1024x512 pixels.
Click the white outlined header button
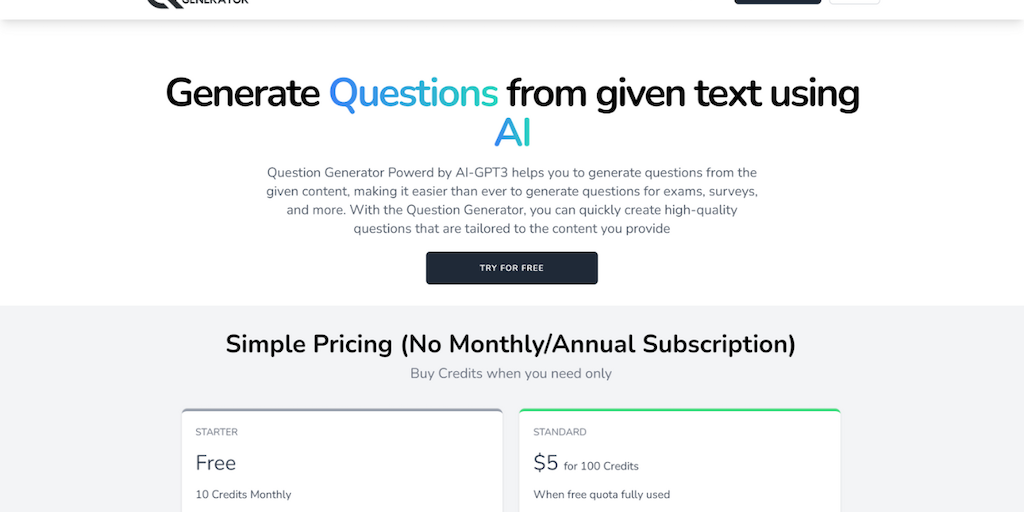[x=854, y=2]
